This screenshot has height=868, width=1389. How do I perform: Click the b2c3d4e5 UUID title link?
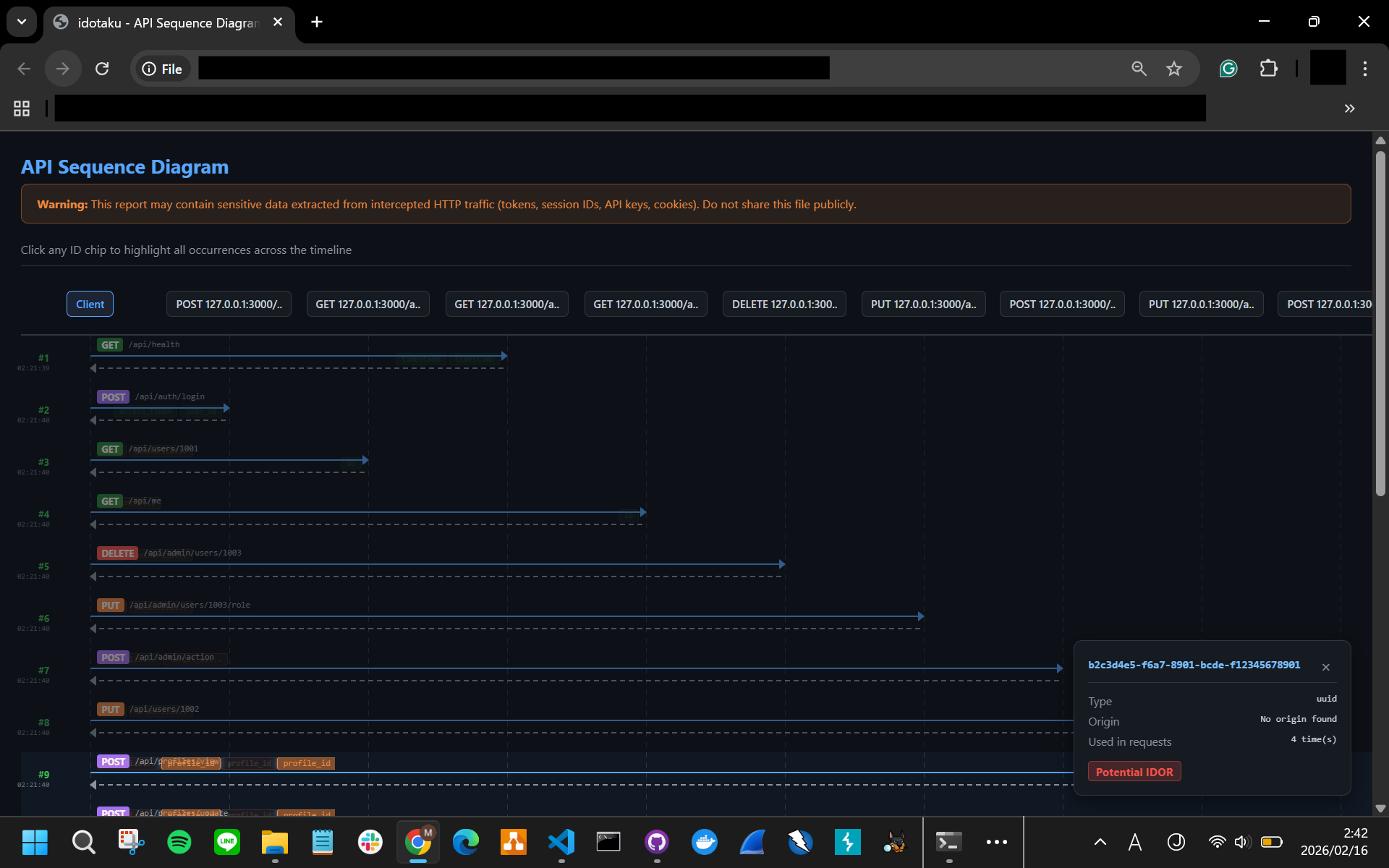coord(1194,665)
